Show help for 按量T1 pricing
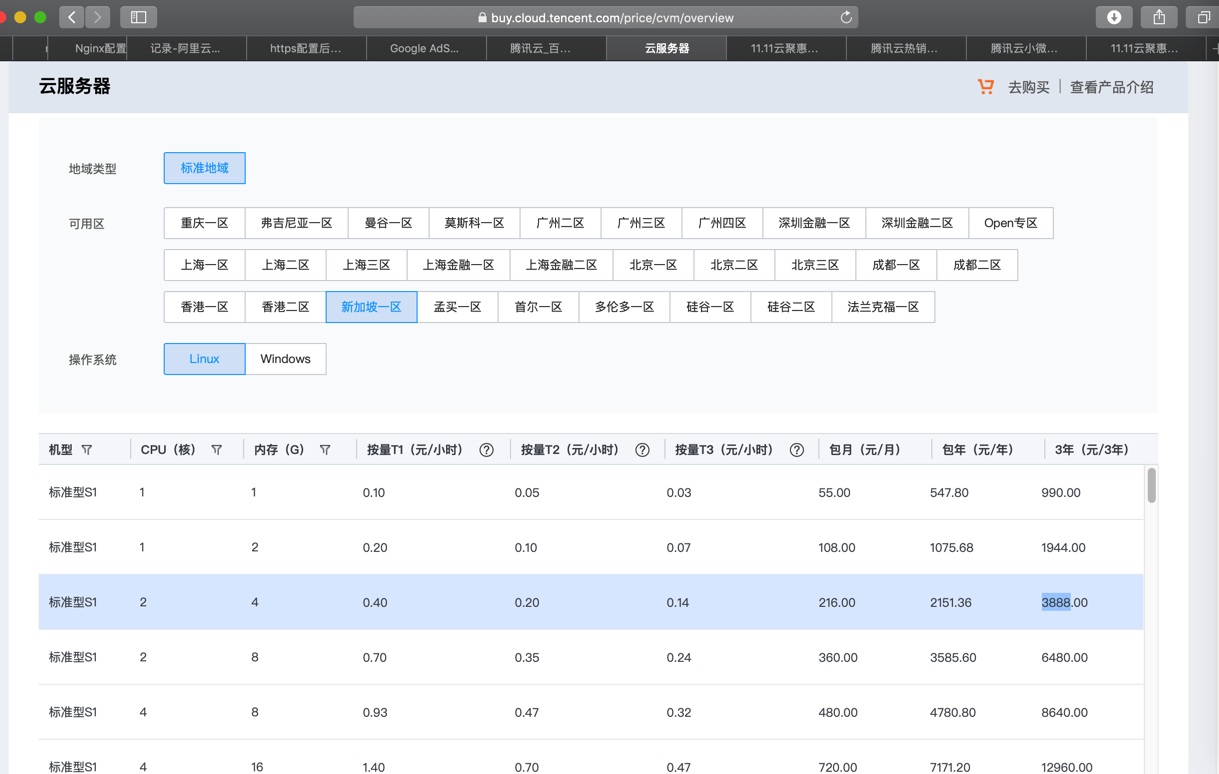The image size is (1219, 774). click(x=486, y=450)
